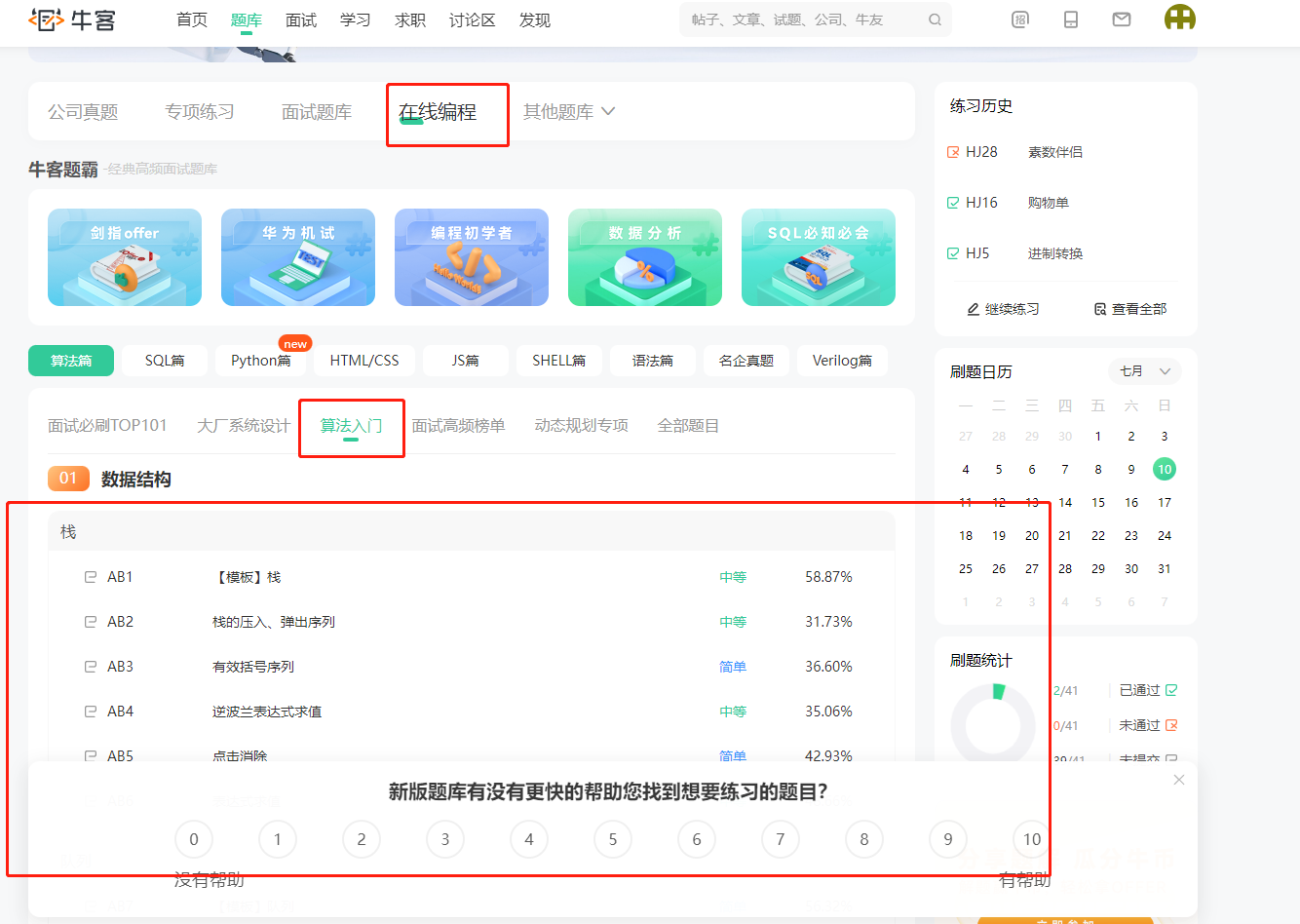Select survey rating 4
This screenshot has height=924, width=1300.
tap(529, 839)
